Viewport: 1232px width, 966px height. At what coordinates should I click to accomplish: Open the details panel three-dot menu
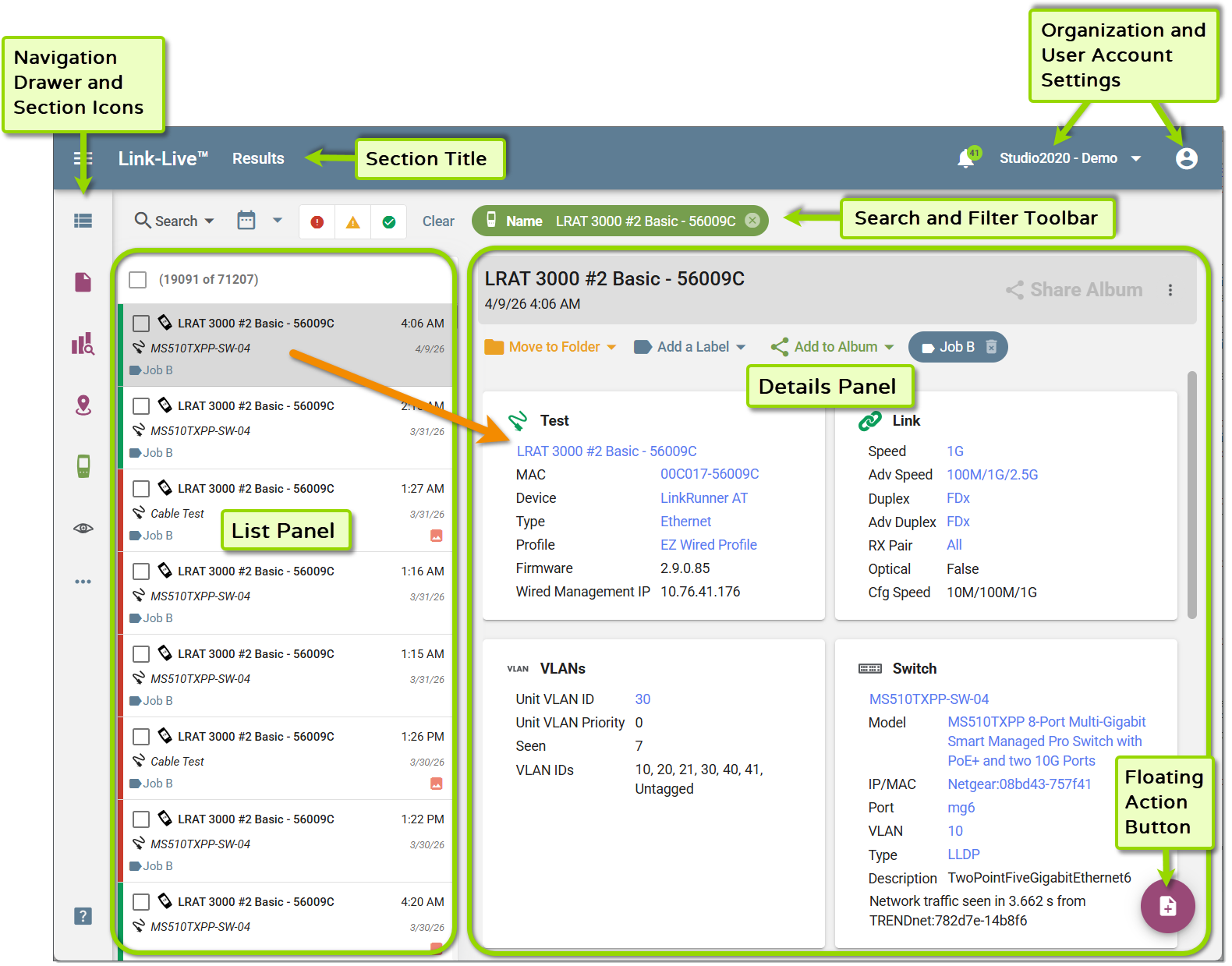click(x=1170, y=290)
